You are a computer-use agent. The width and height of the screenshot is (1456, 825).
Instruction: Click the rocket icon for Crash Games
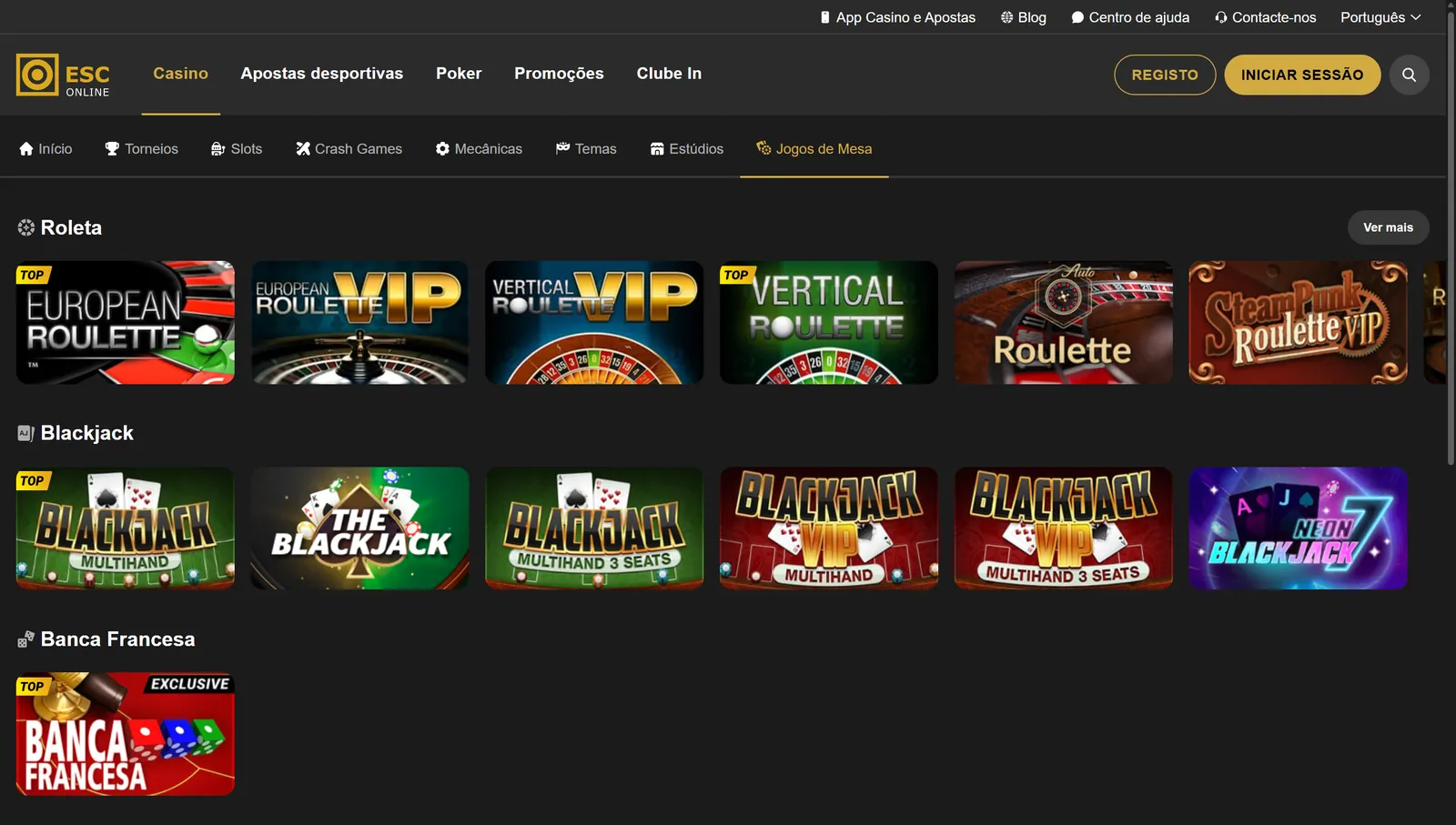303,148
